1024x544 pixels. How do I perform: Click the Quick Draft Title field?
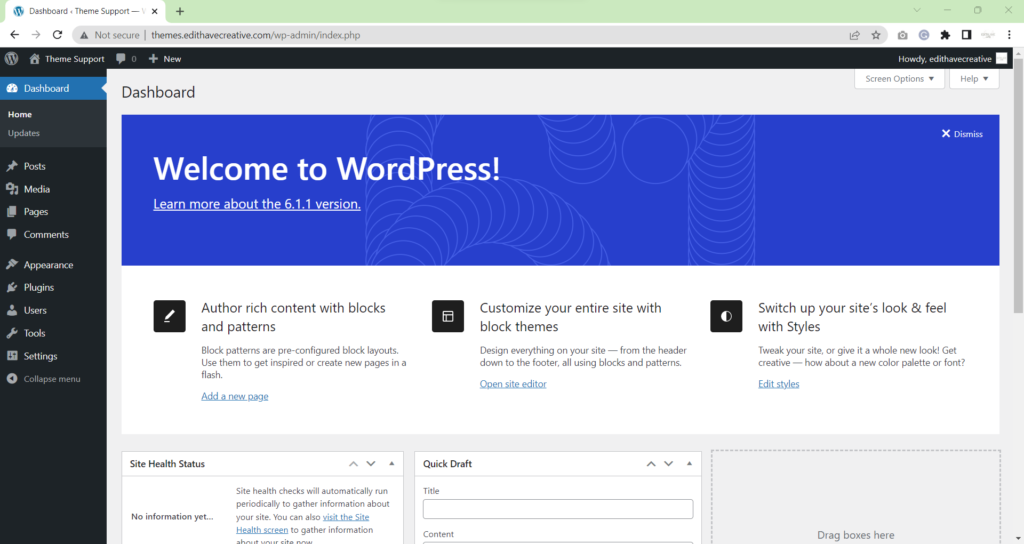pyautogui.click(x=557, y=509)
